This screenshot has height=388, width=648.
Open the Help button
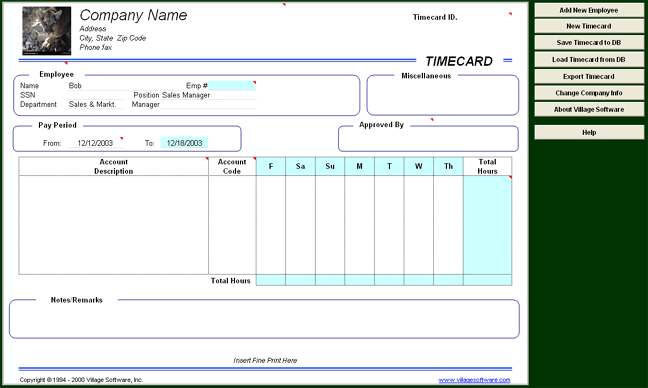(x=589, y=133)
